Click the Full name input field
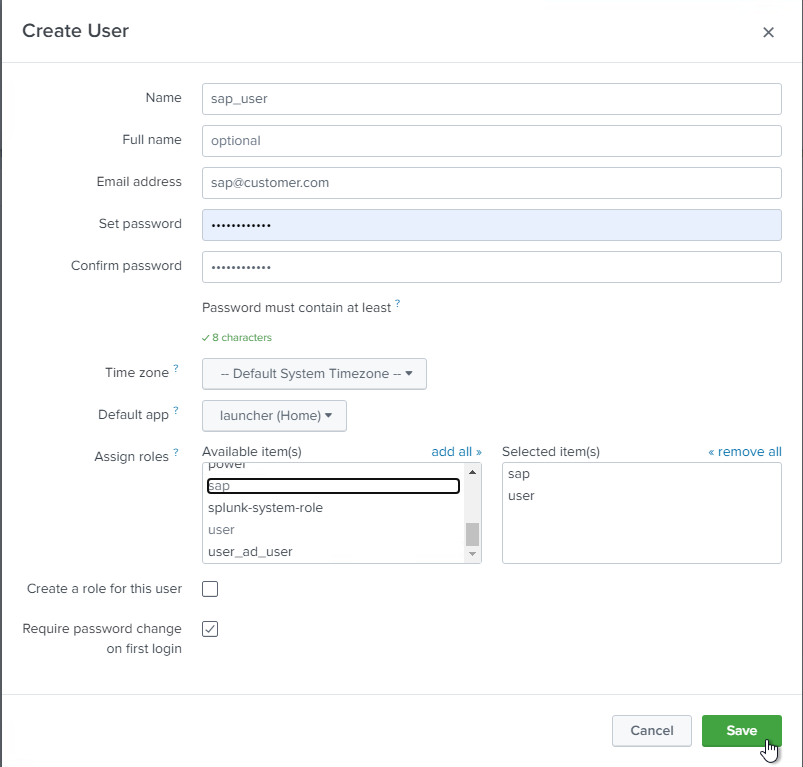803x767 pixels. tap(491, 141)
